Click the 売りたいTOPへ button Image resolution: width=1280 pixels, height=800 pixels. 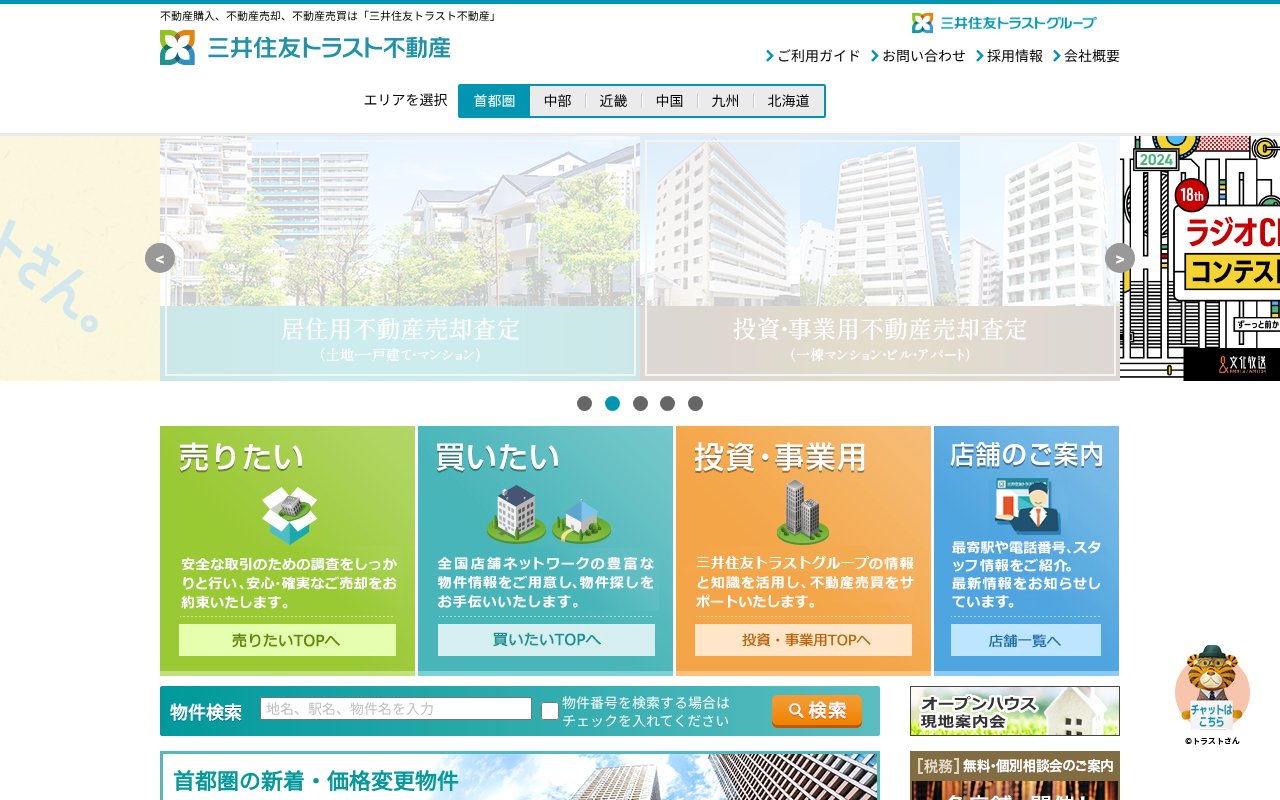tap(287, 640)
